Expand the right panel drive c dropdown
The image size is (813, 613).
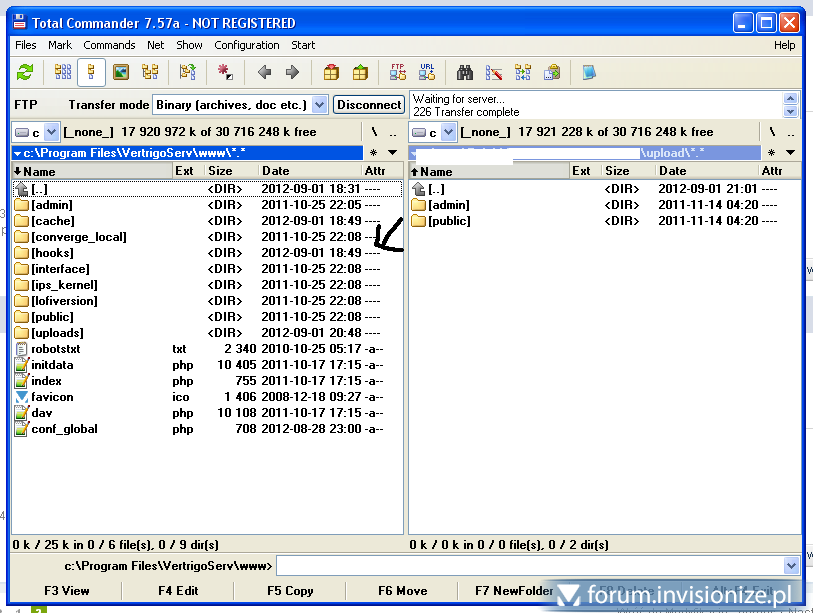(x=448, y=132)
